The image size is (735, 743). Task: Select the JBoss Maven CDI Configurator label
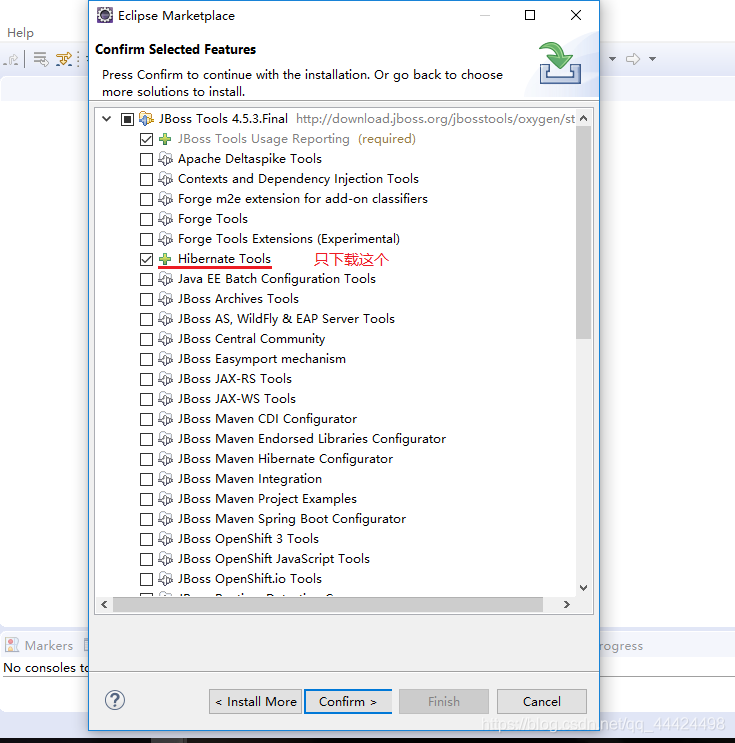(x=267, y=419)
